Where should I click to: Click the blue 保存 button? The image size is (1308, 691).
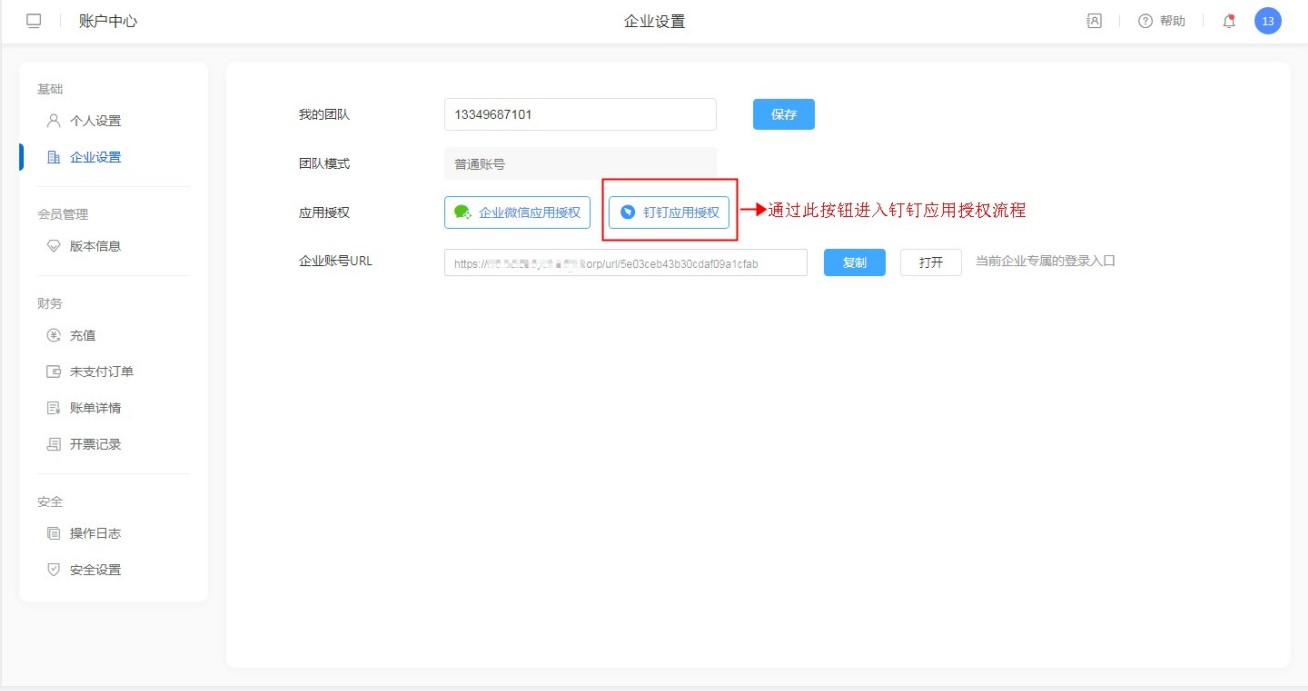tap(783, 114)
